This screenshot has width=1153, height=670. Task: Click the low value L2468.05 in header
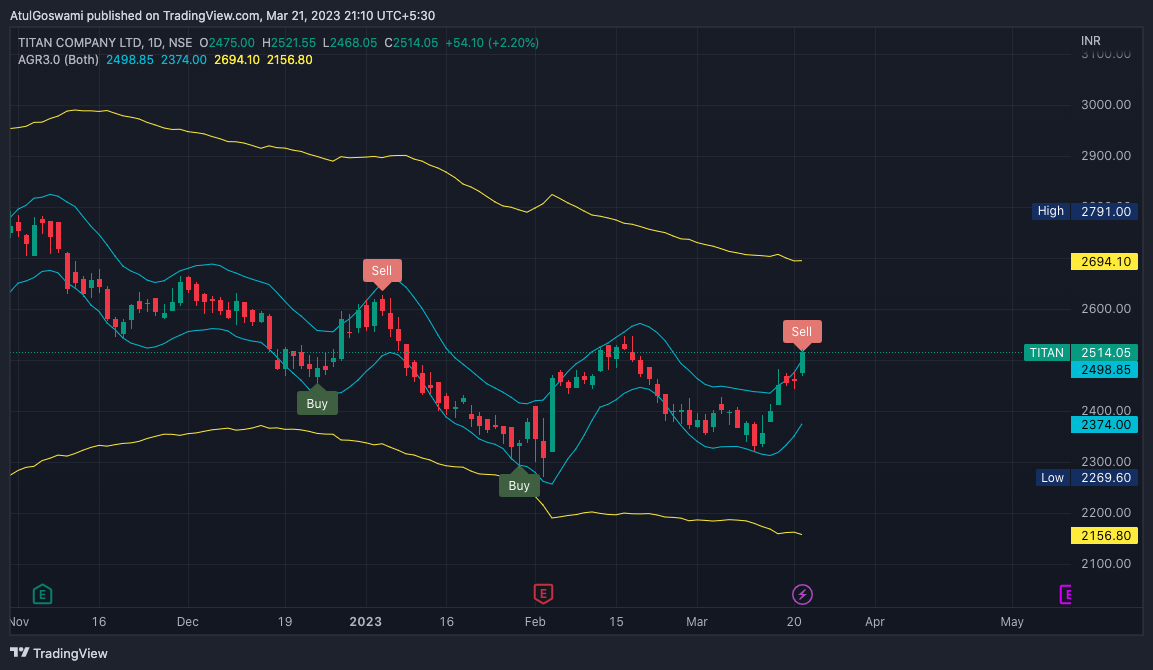pyautogui.click(x=350, y=43)
